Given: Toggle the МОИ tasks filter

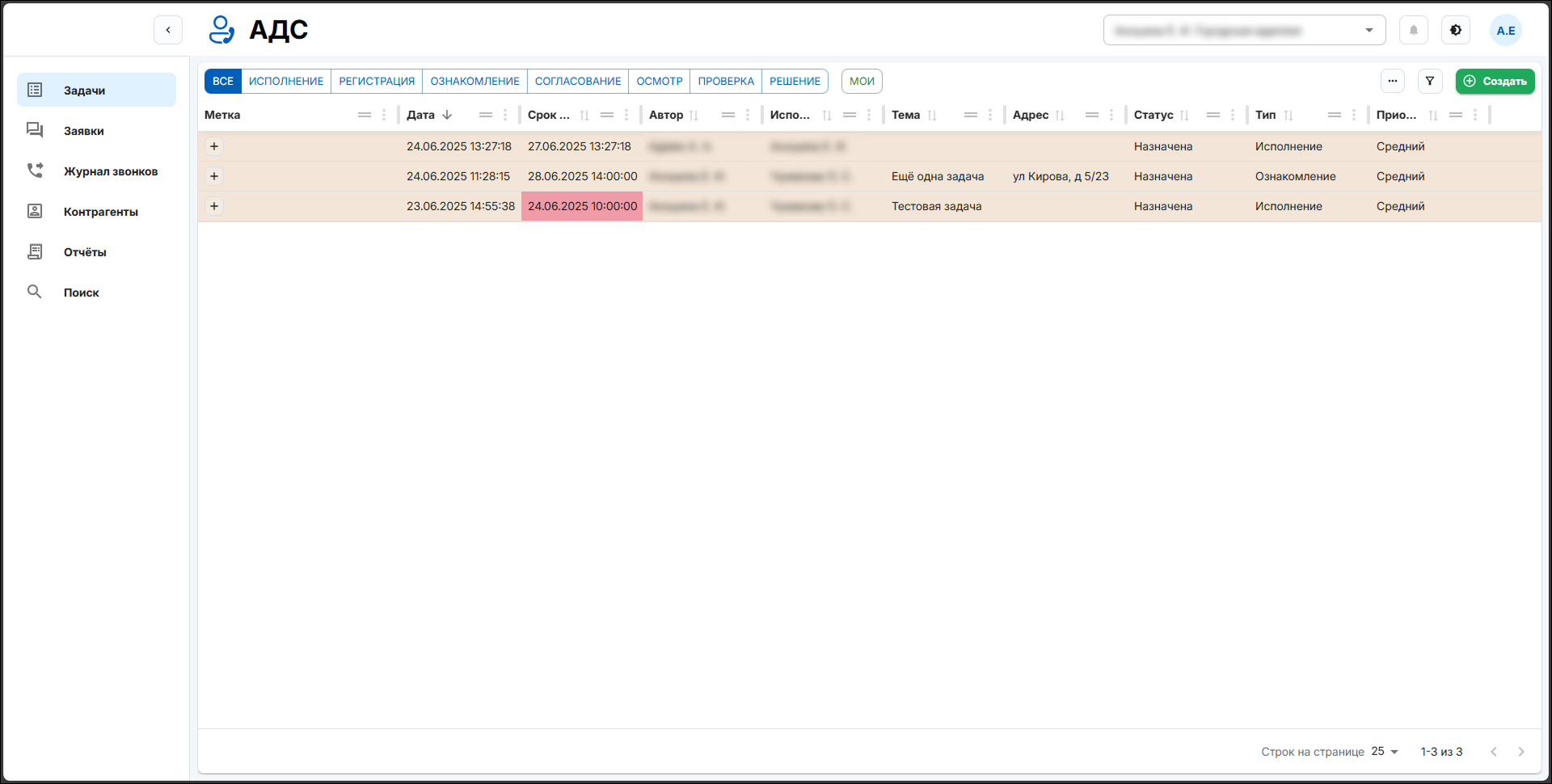Looking at the screenshot, I should (x=862, y=81).
